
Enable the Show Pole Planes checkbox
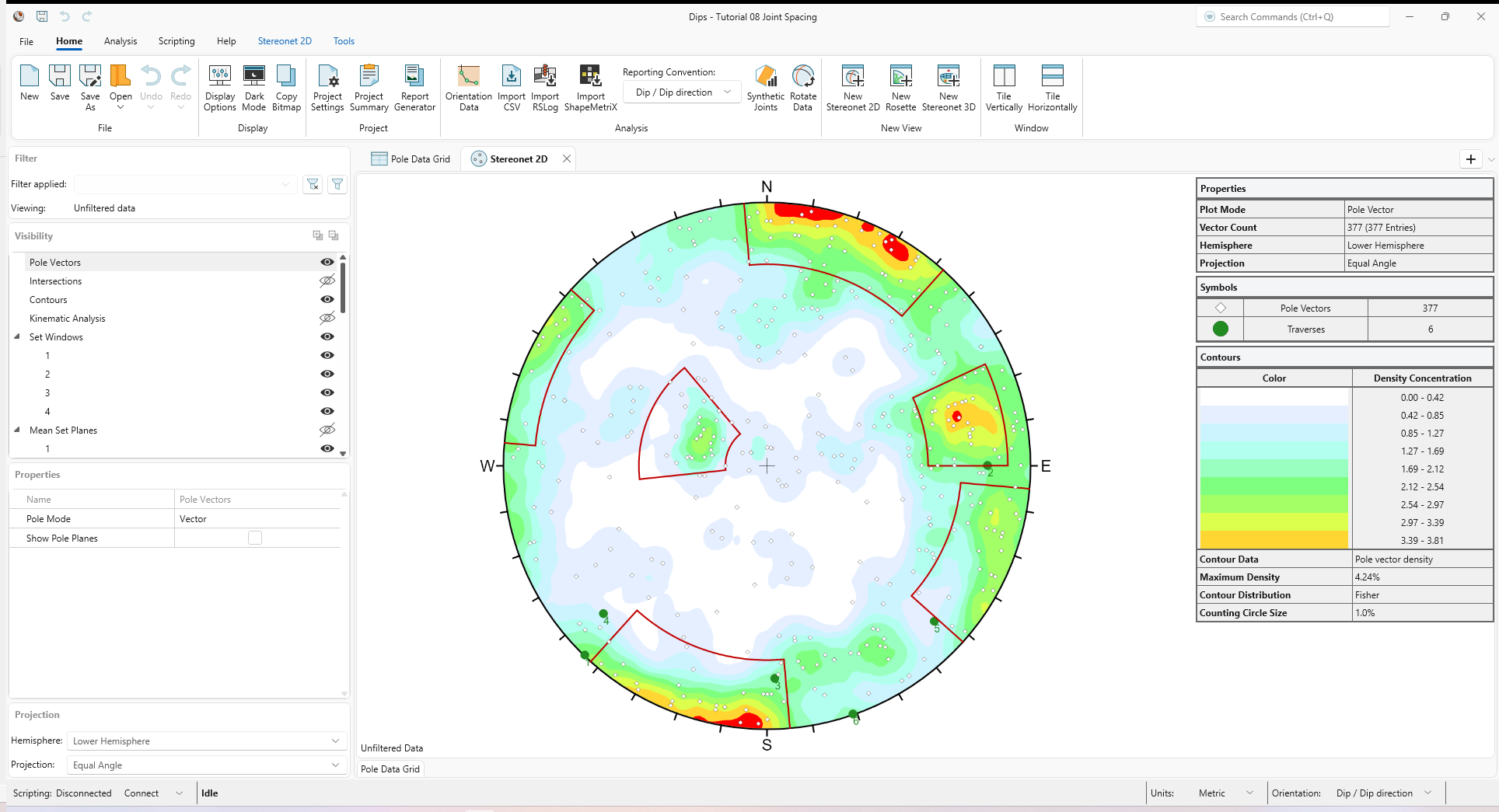click(256, 537)
